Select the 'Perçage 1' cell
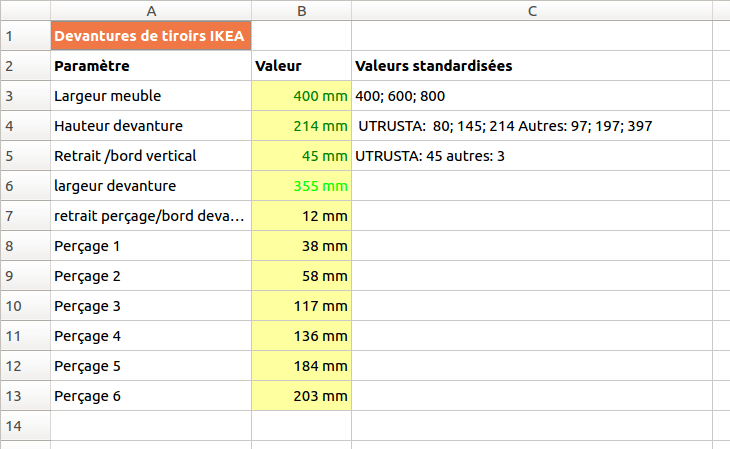The image size is (730, 449). [151, 246]
